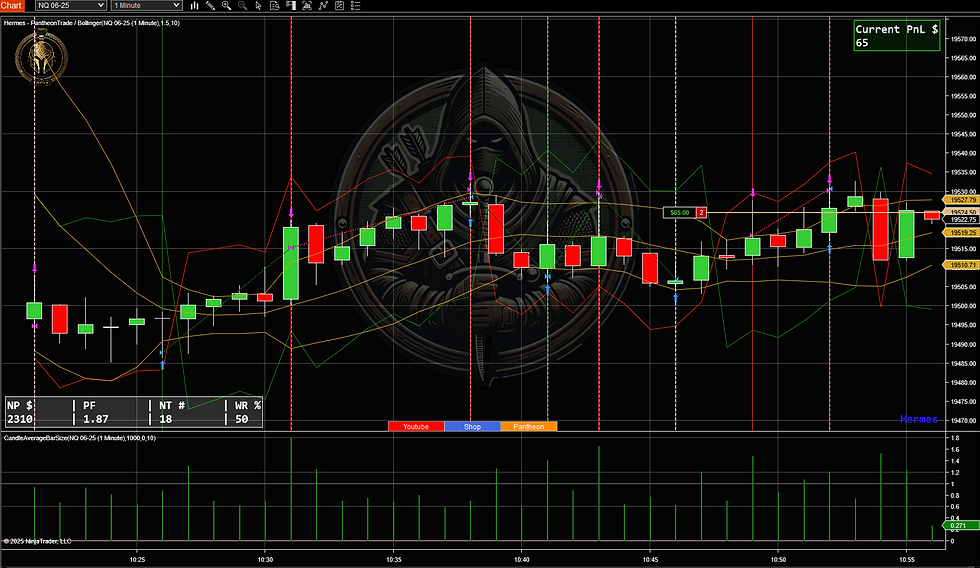Click the 10:30 time axis label

pyautogui.click(x=265, y=560)
